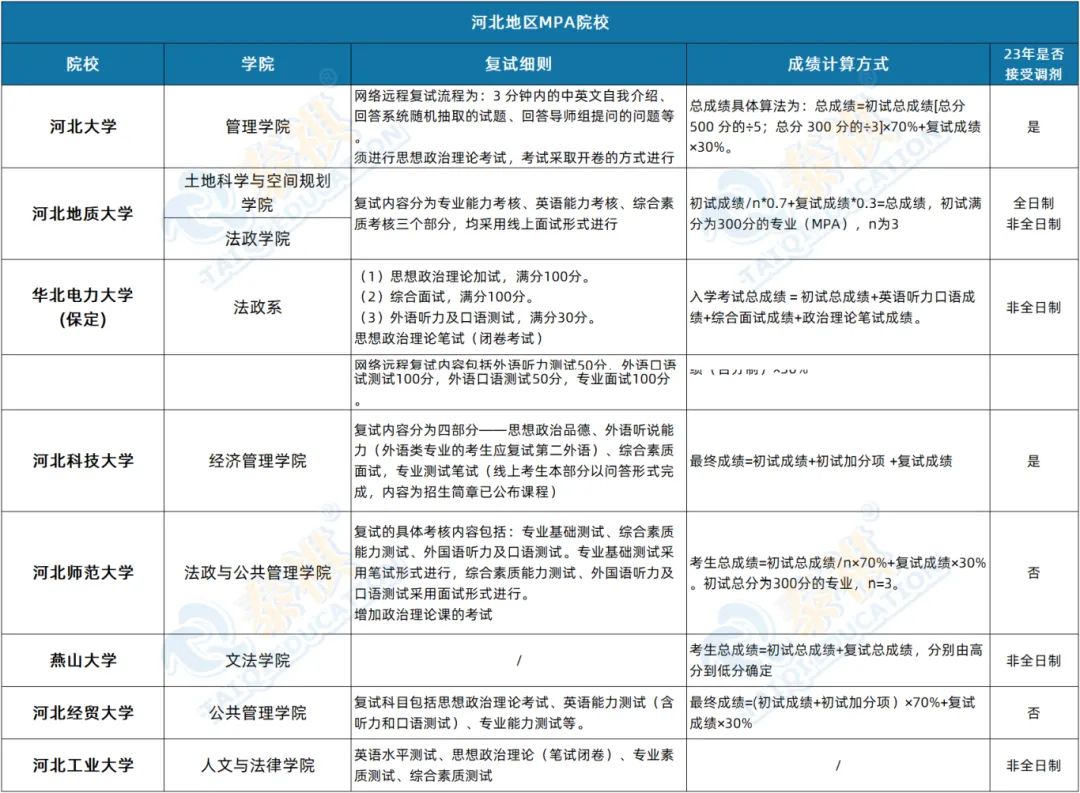Click the 土地科学与空间规划学院 cell
Viewport: 1080px width, 793px height.
(258, 192)
